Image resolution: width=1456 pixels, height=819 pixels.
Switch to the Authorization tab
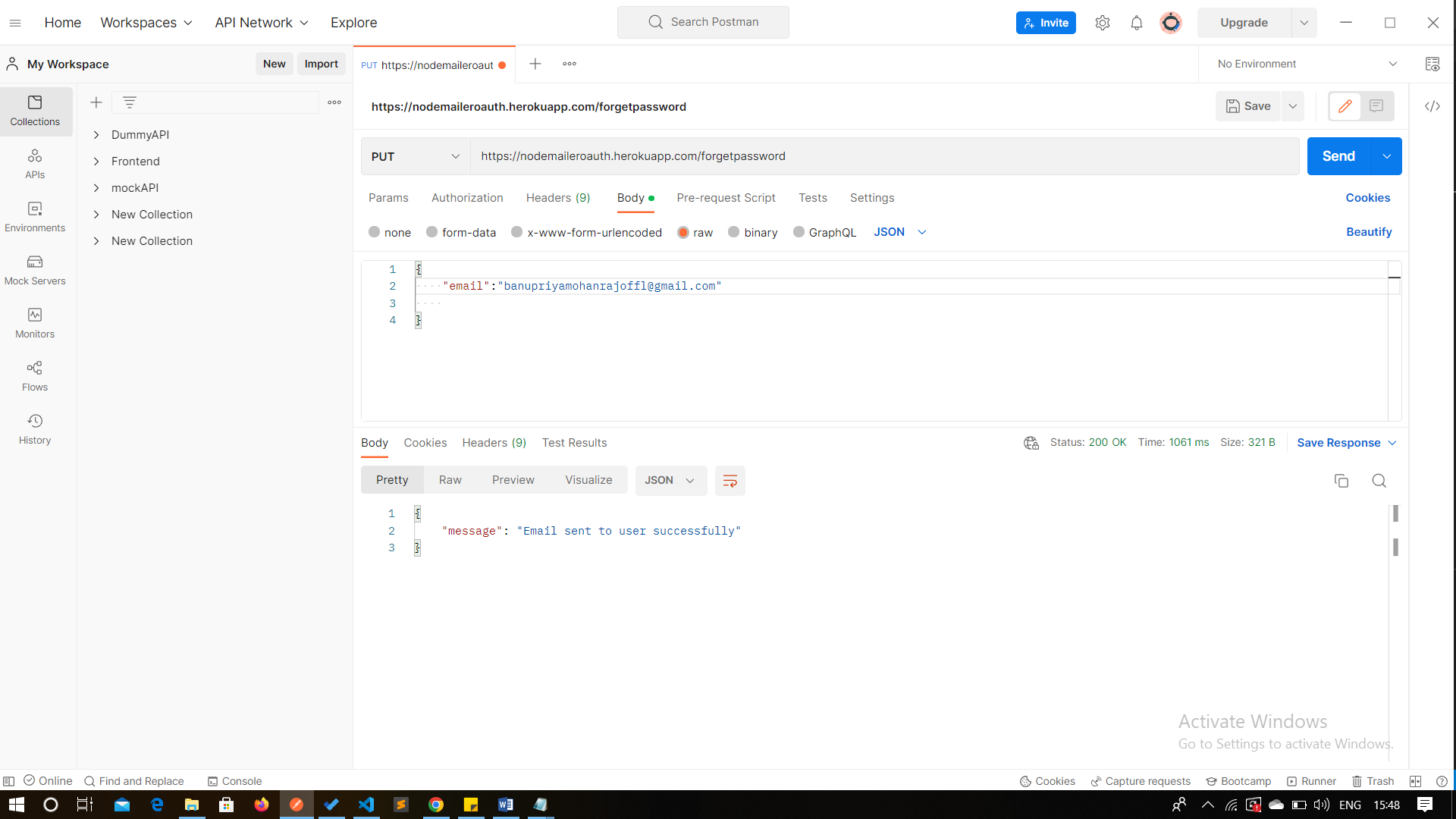coord(467,198)
